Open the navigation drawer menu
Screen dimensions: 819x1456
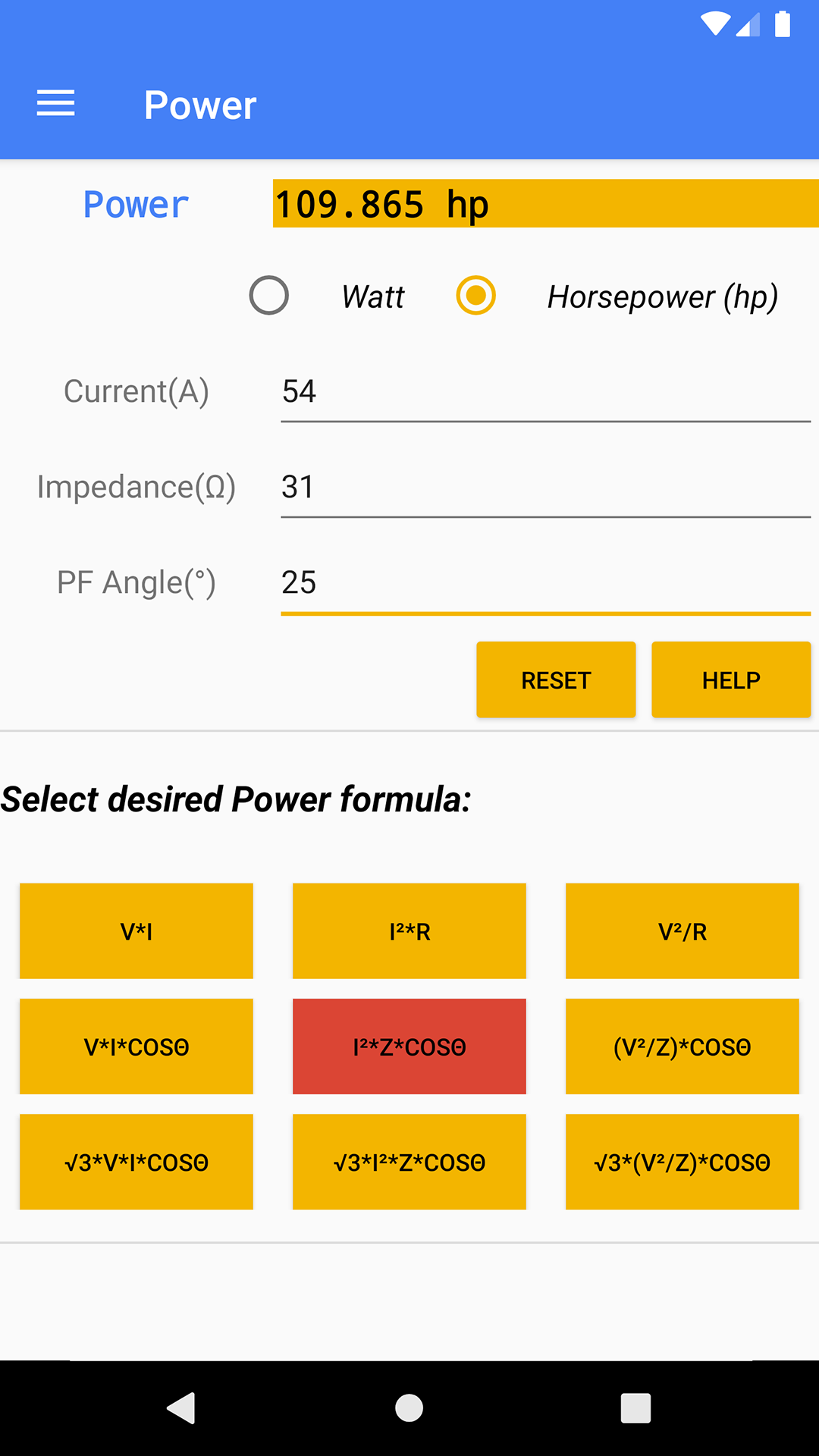point(55,103)
